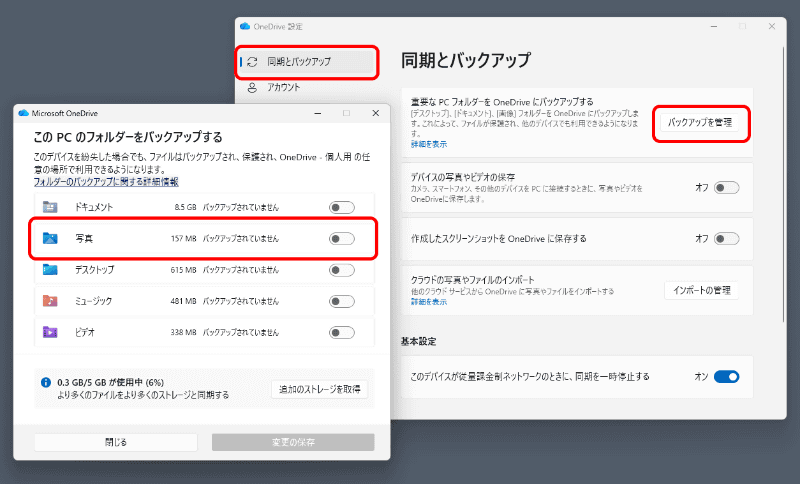Click the OneDrive cloud icon in Microsoft OneDrive title bar

23,113
